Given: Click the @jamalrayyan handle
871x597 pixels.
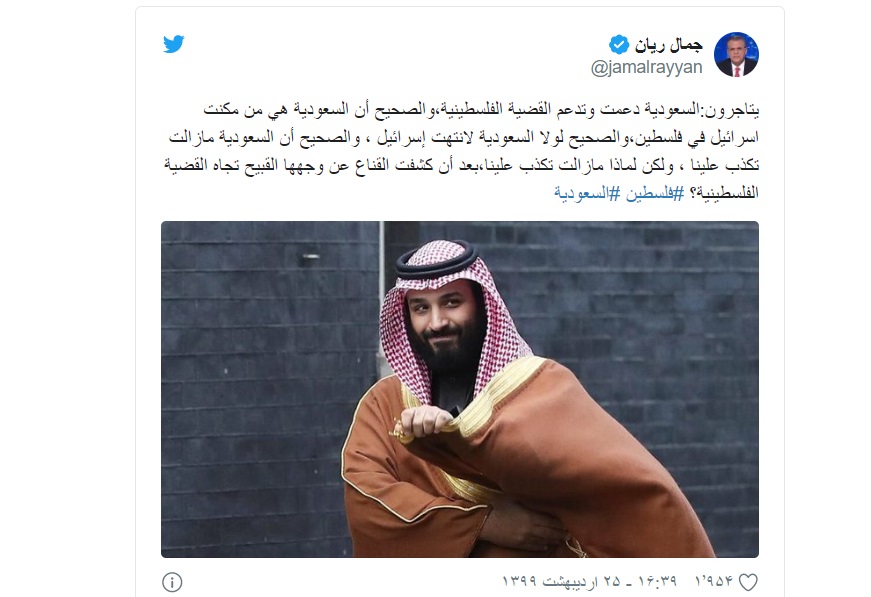Looking at the screenshot, I should coord(647,67).
